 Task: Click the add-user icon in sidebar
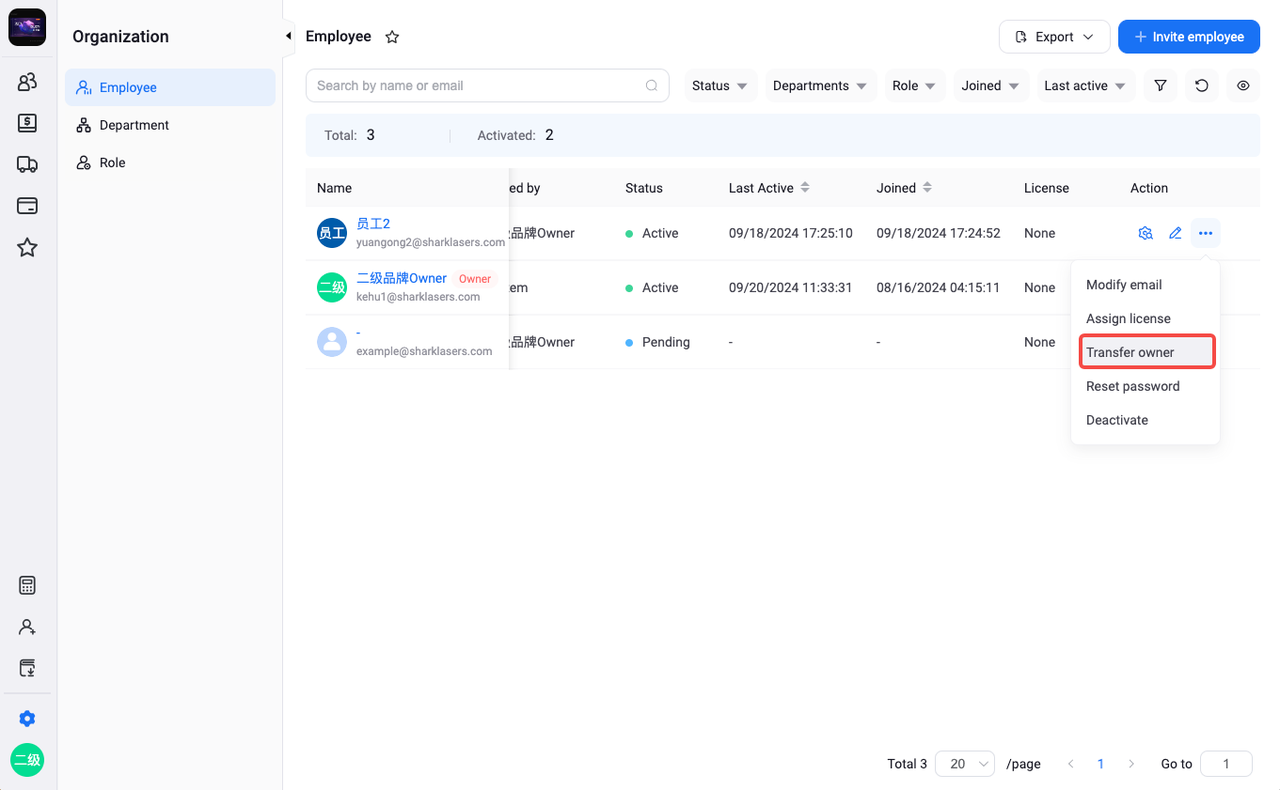27,627
